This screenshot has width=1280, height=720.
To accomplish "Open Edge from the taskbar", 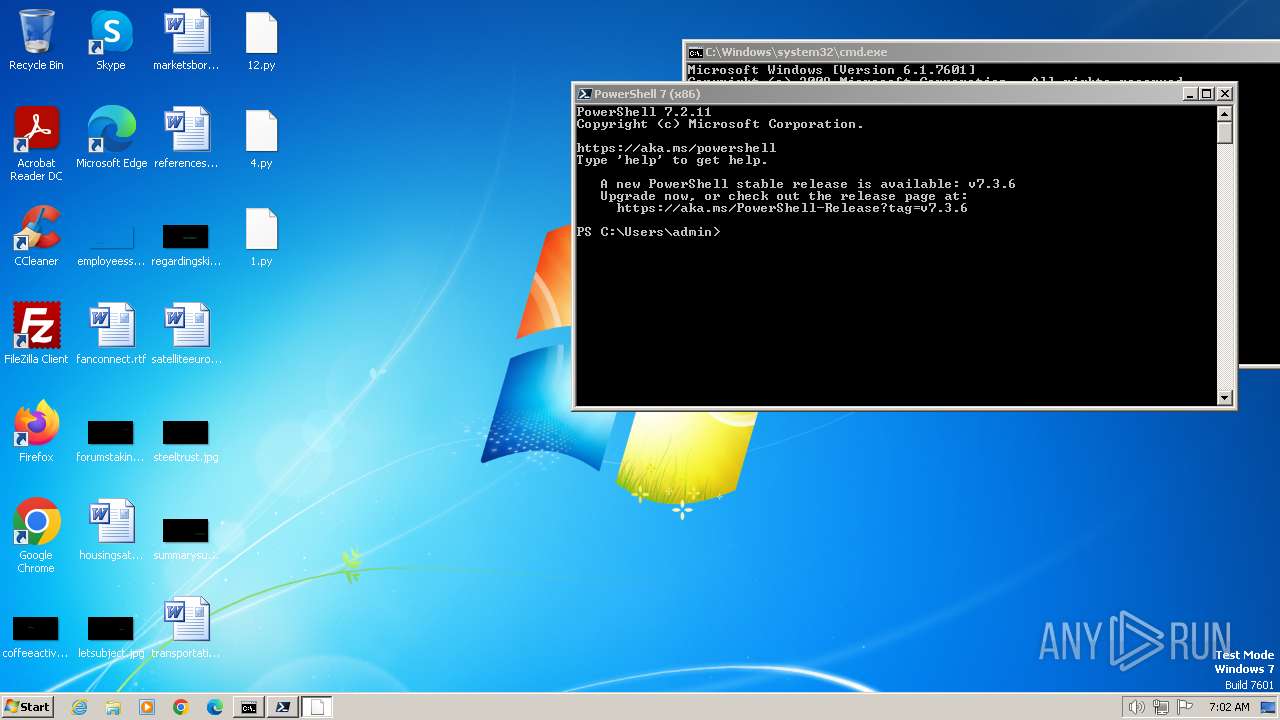I will point(215,707).
